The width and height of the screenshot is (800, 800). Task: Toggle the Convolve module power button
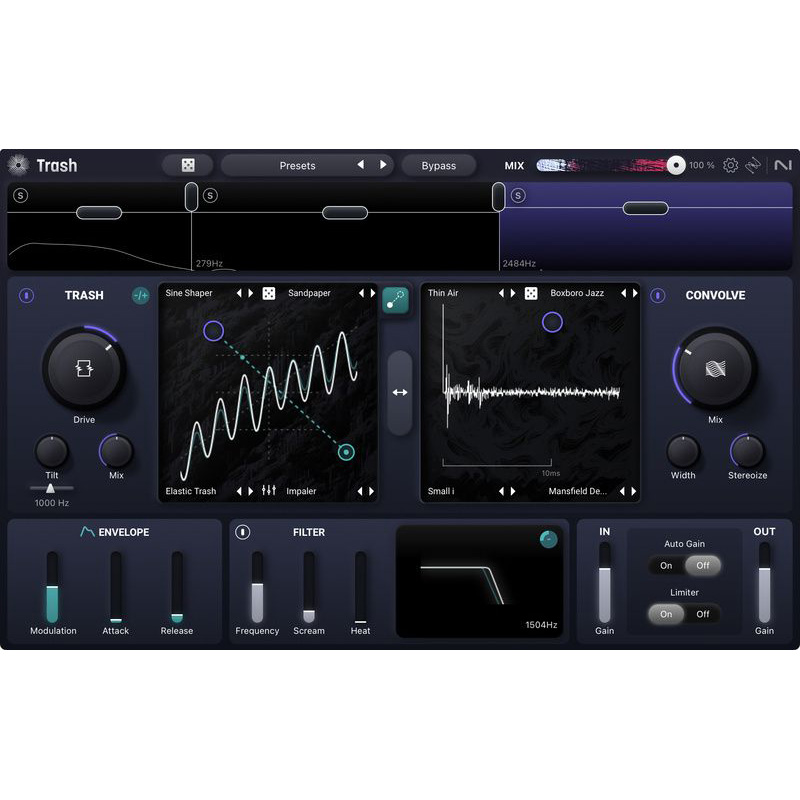click(658, 295)
